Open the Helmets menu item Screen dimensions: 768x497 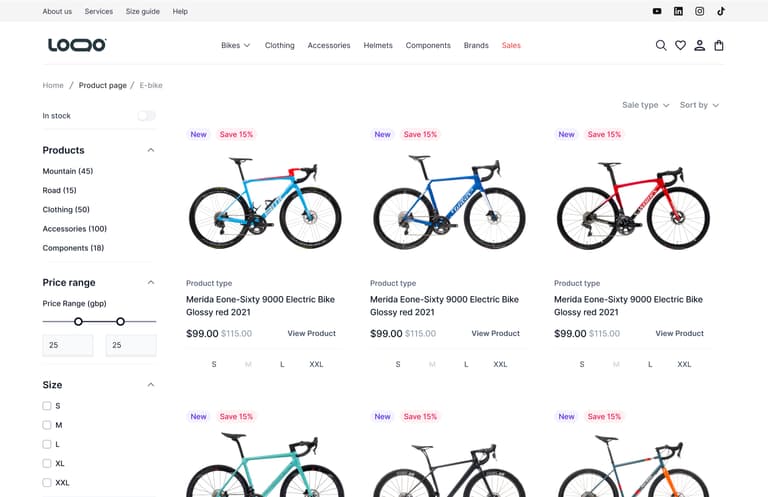click(x=378, y=45)
